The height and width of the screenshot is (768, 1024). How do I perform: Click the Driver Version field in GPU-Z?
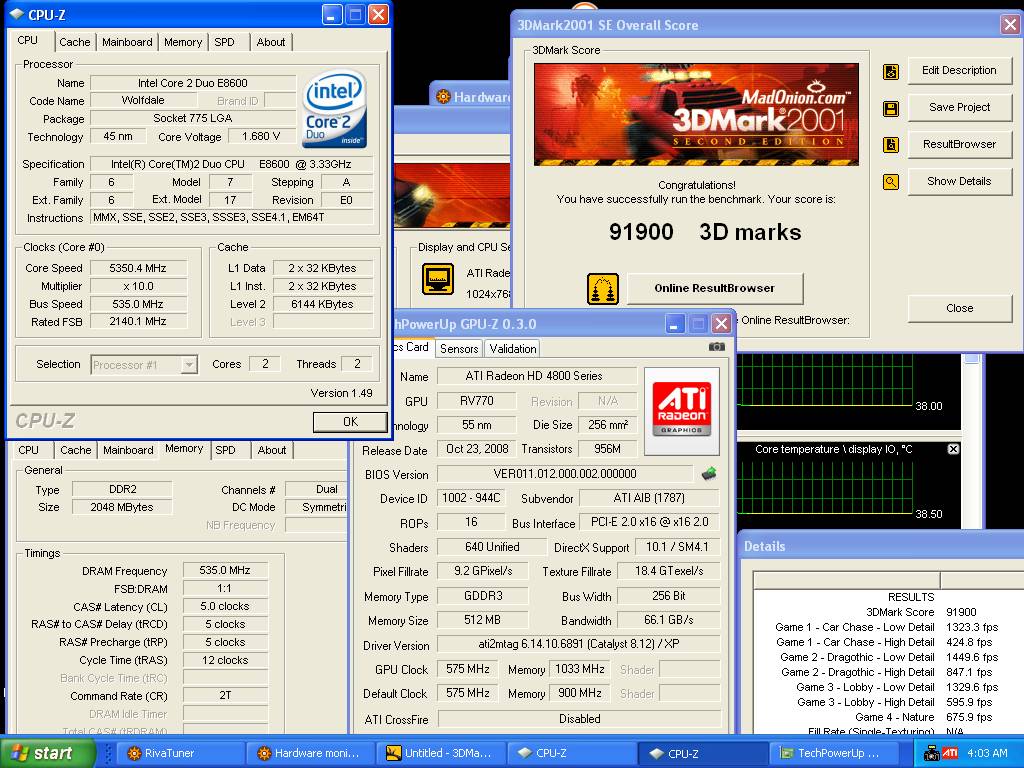point(579,644)
